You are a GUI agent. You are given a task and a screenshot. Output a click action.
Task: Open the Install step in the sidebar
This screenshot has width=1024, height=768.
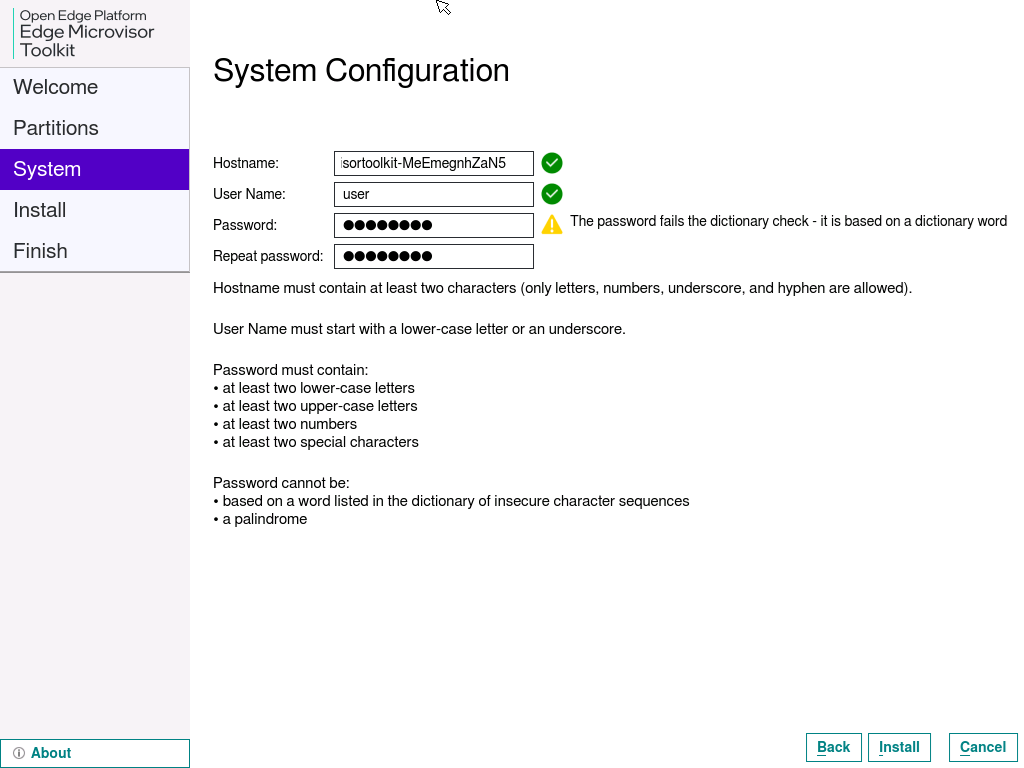[40, 210]
